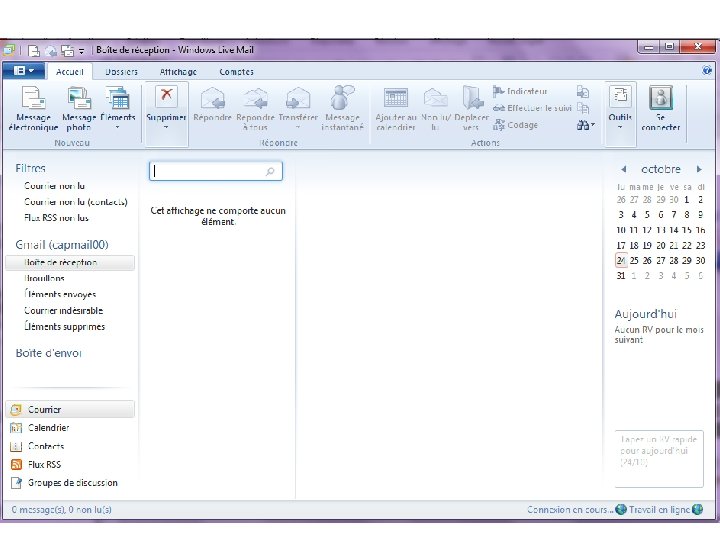720x540 pixels.
Task: Open the Éléments envoyés folder
Action: (x=60, y=294)
